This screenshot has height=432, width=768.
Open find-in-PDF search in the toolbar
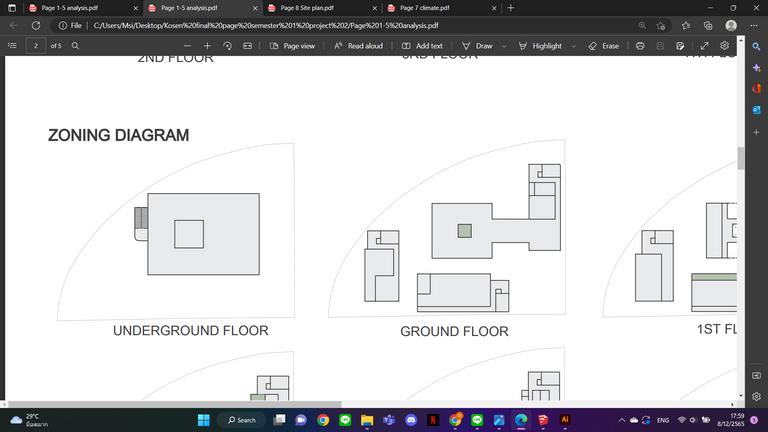point(75,46)
